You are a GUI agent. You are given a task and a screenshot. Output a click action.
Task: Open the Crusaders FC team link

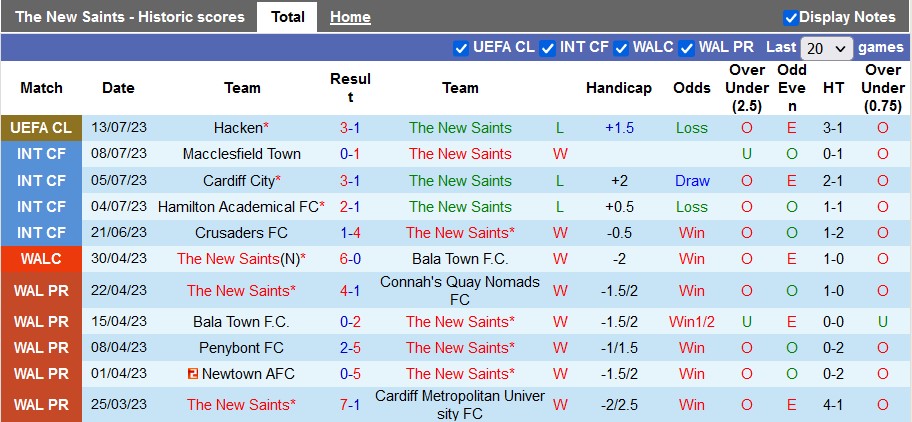tap(241, 233)
